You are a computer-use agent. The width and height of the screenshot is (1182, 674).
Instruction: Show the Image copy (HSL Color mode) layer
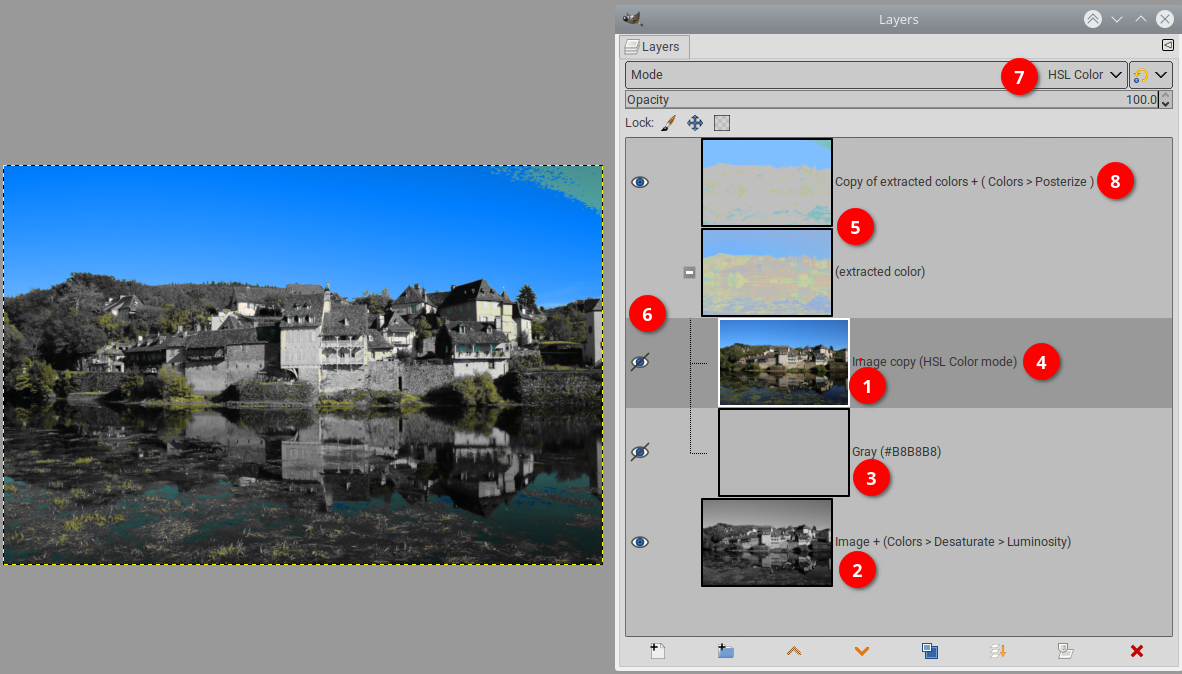point(640,362)
